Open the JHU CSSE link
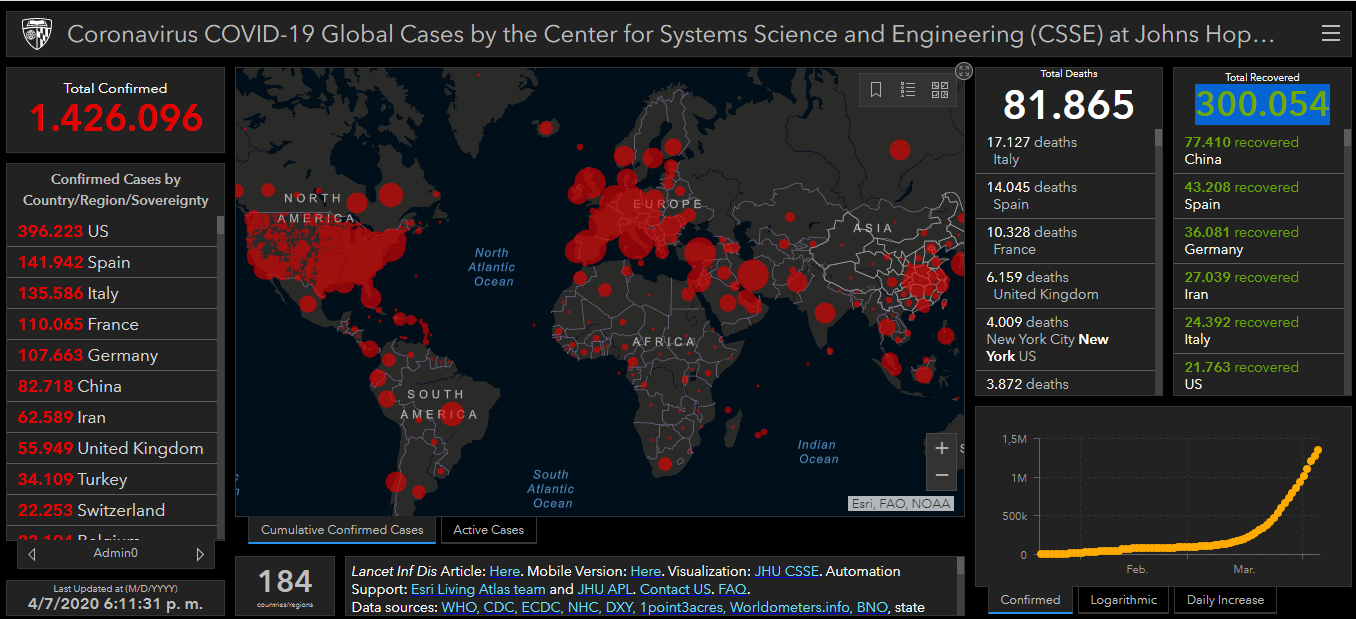 click(787, 571)
